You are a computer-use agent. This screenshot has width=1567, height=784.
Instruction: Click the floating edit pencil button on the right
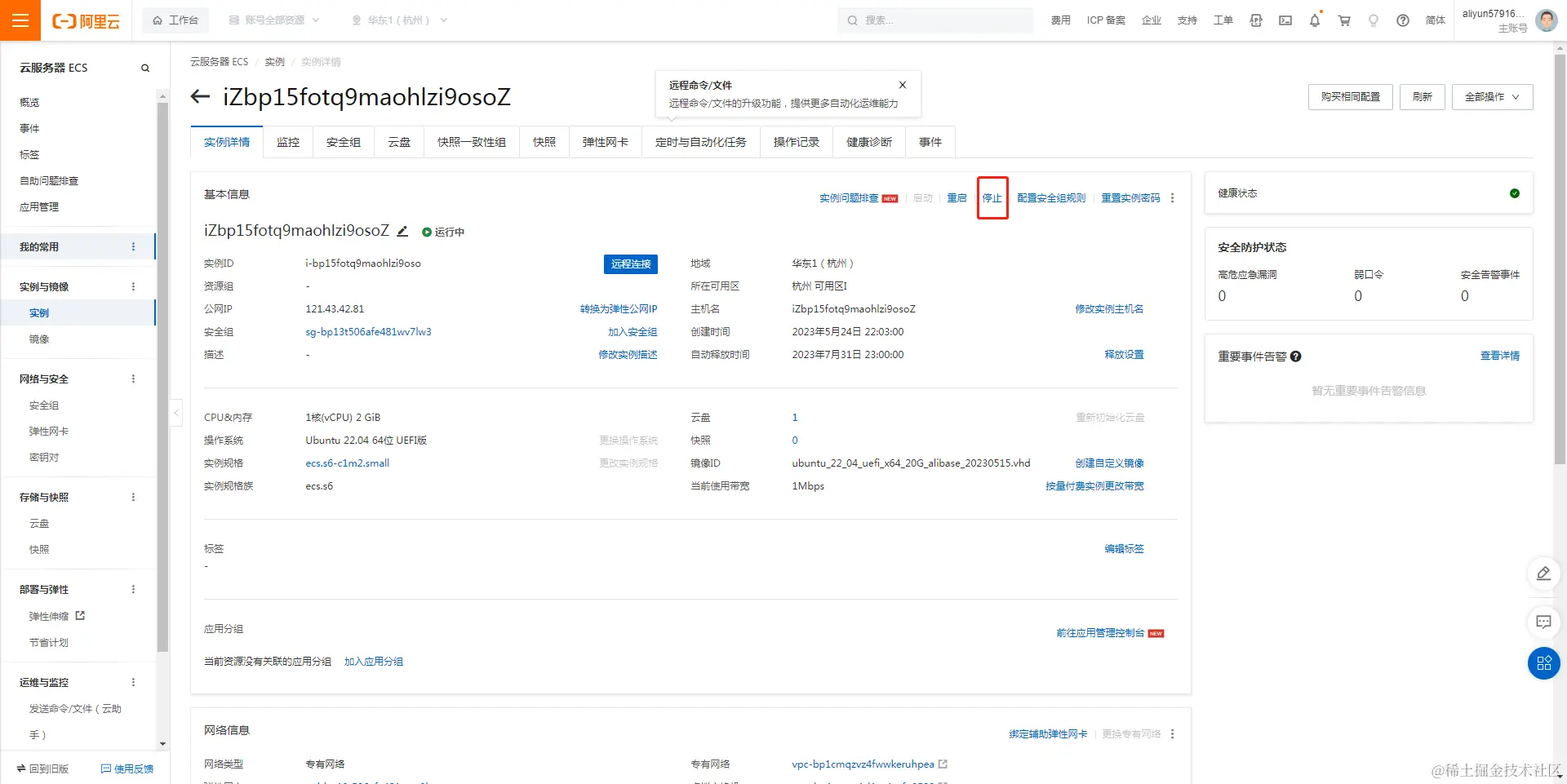1544,574
